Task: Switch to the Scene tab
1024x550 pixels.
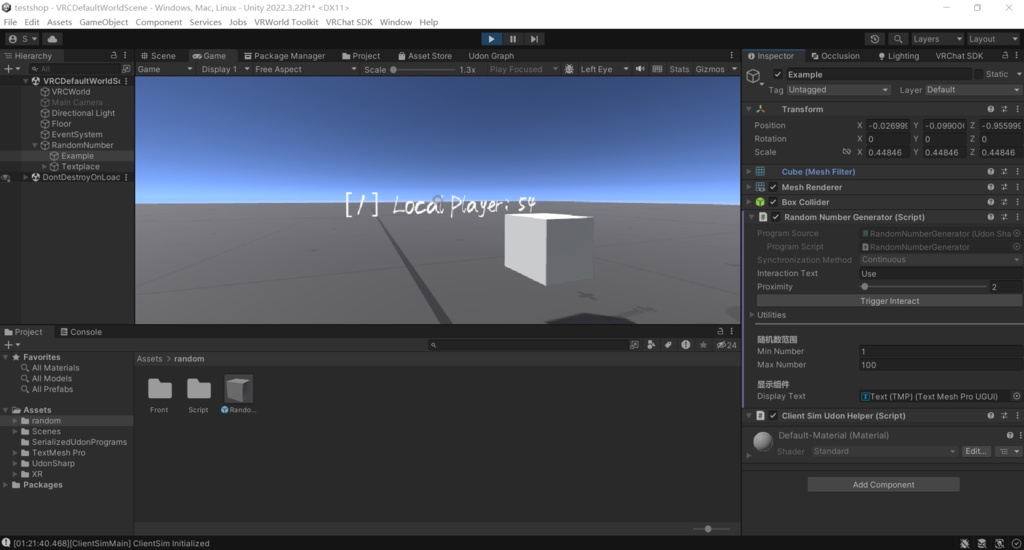Action: coord(158,56)
